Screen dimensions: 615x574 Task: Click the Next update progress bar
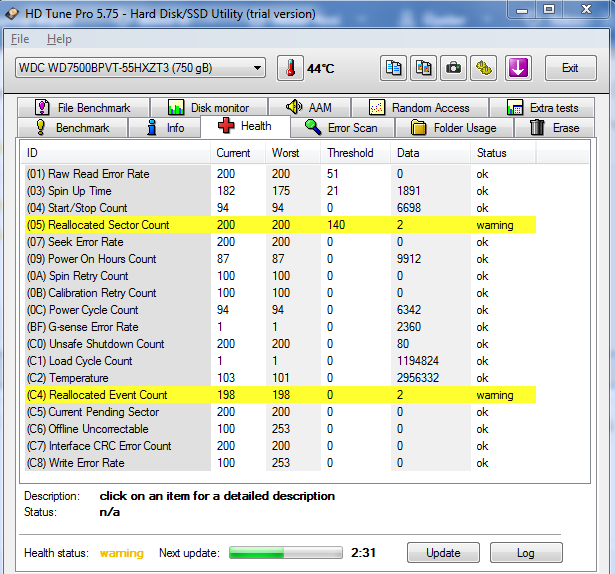[286, 553]
